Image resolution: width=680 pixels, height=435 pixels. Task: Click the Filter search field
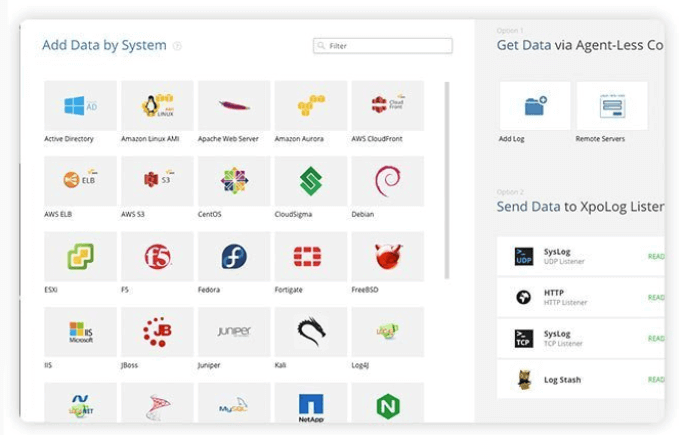(x=382, y=46)
